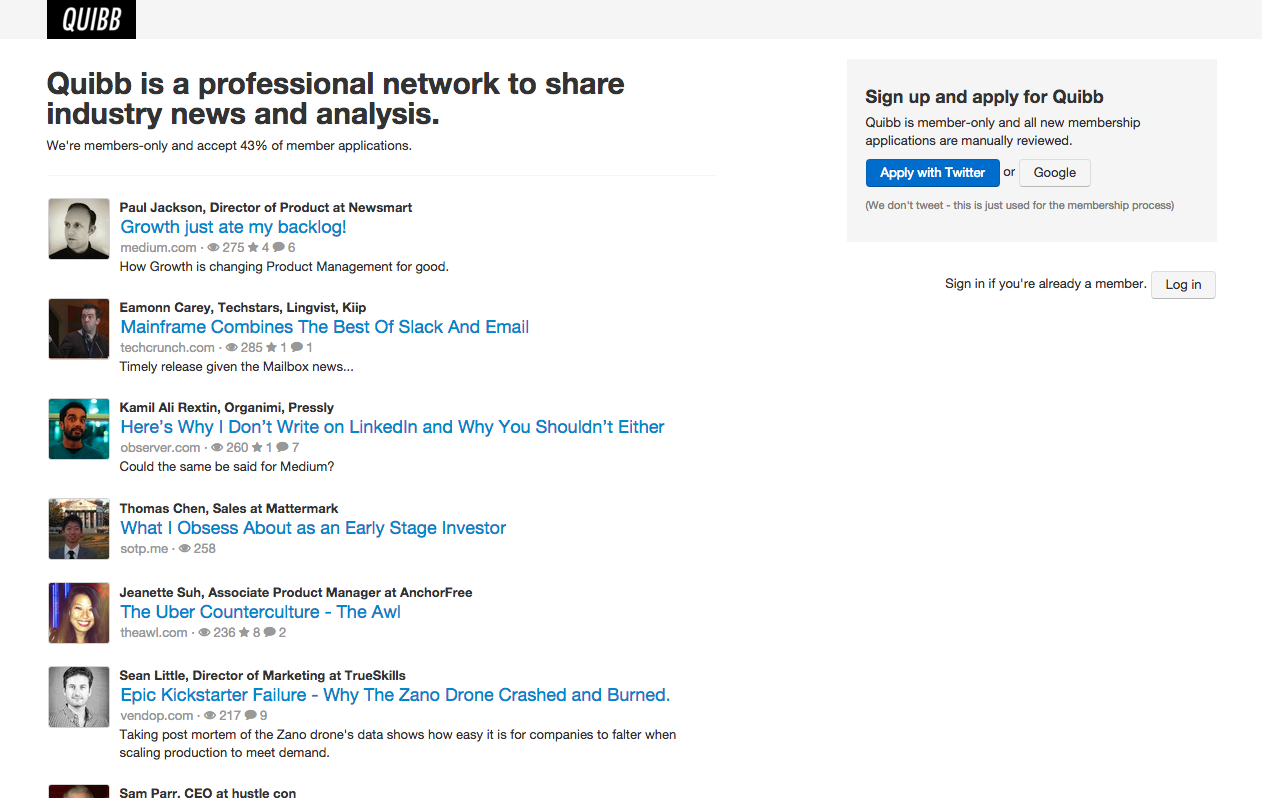
Task: Click theawl.com source label
Action: coord(154,632)
